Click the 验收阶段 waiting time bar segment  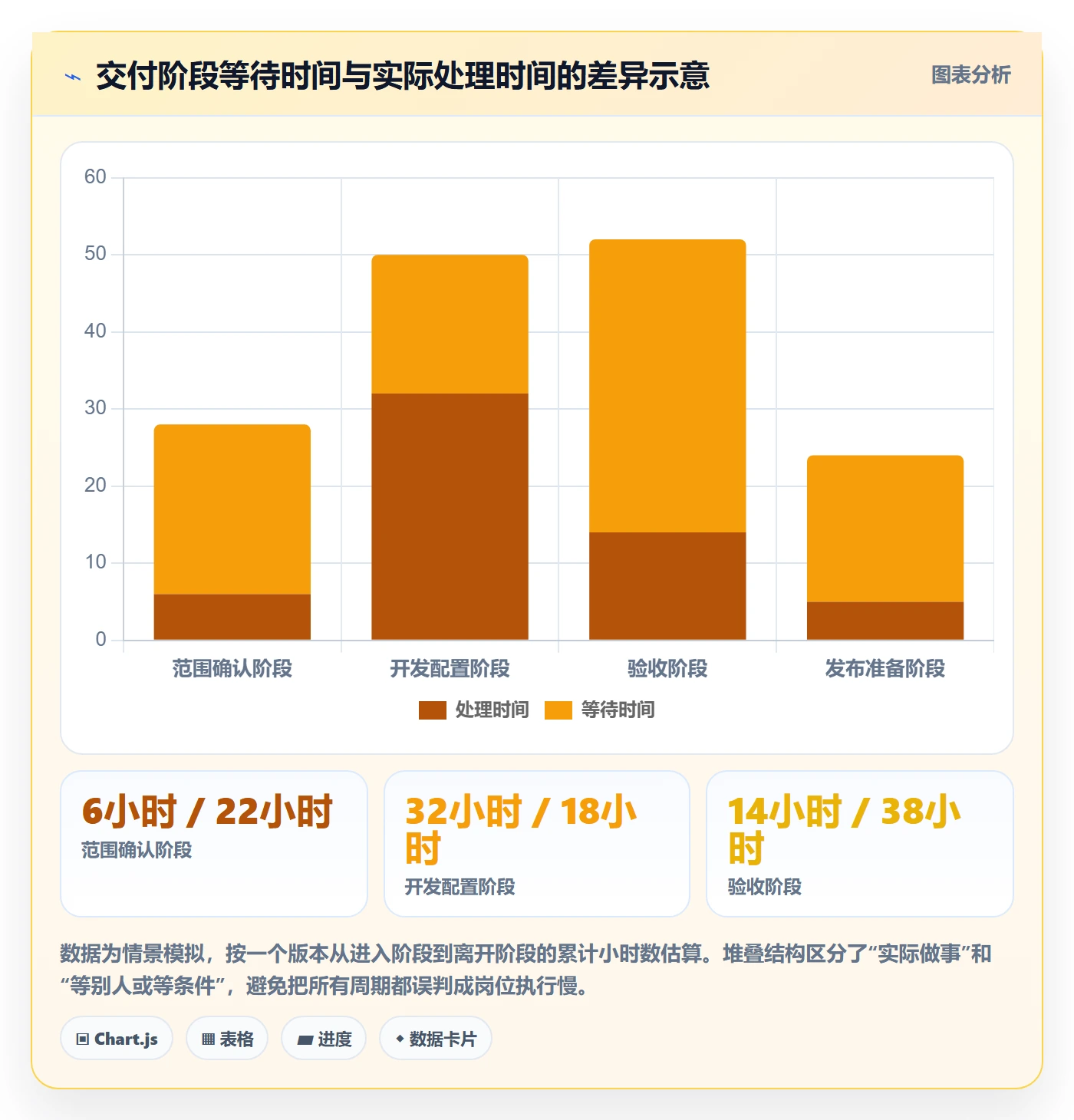coord(667,386)
